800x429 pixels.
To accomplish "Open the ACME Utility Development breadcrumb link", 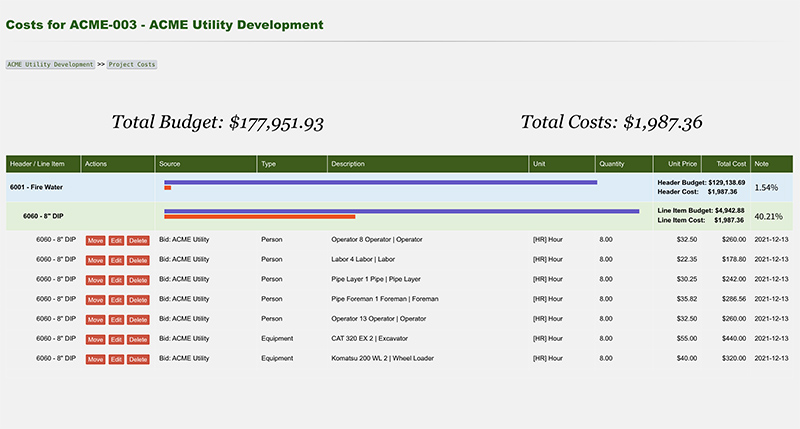I will (x=50, y=64).
